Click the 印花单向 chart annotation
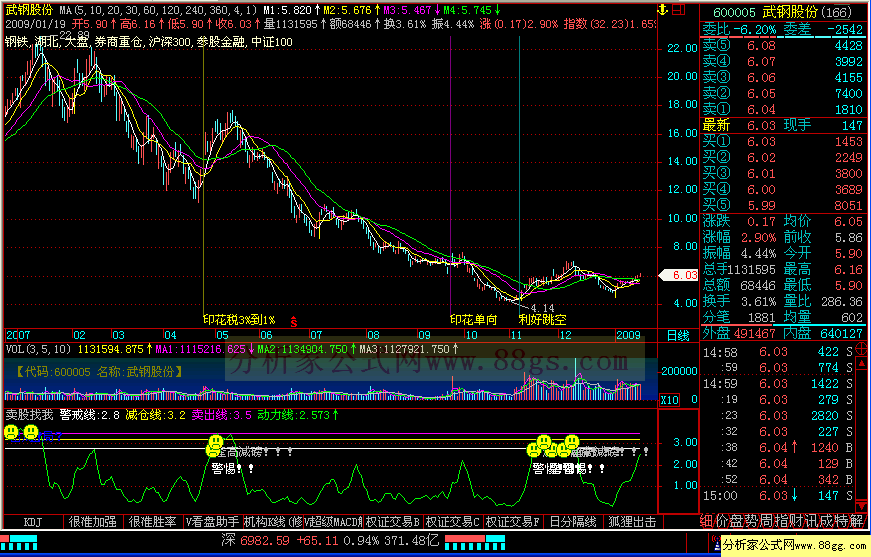The image size is (871, 557). click(474, 320)
